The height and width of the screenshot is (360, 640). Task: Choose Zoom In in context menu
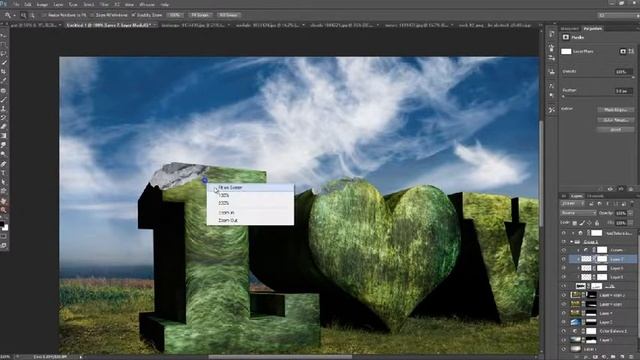(x=250, y=213)
